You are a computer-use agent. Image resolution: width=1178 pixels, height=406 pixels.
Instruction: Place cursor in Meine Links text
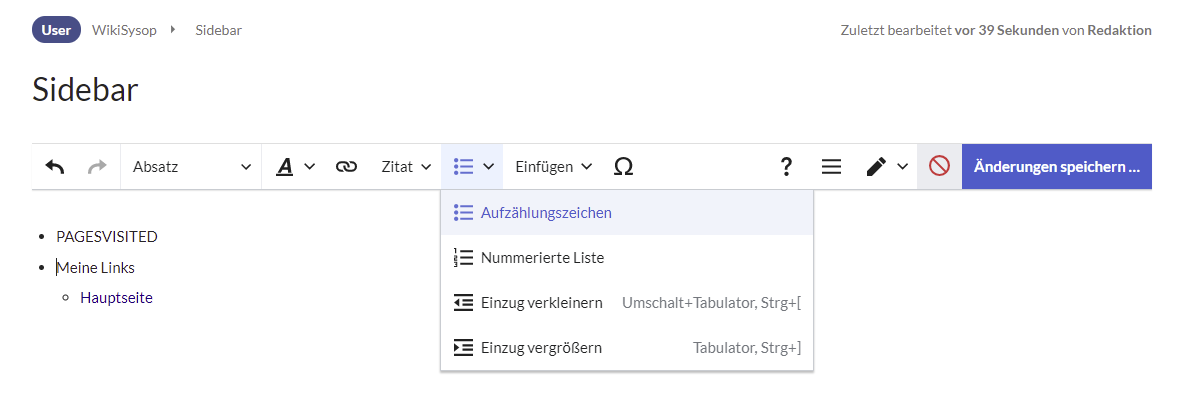click(x=95, y=268)
